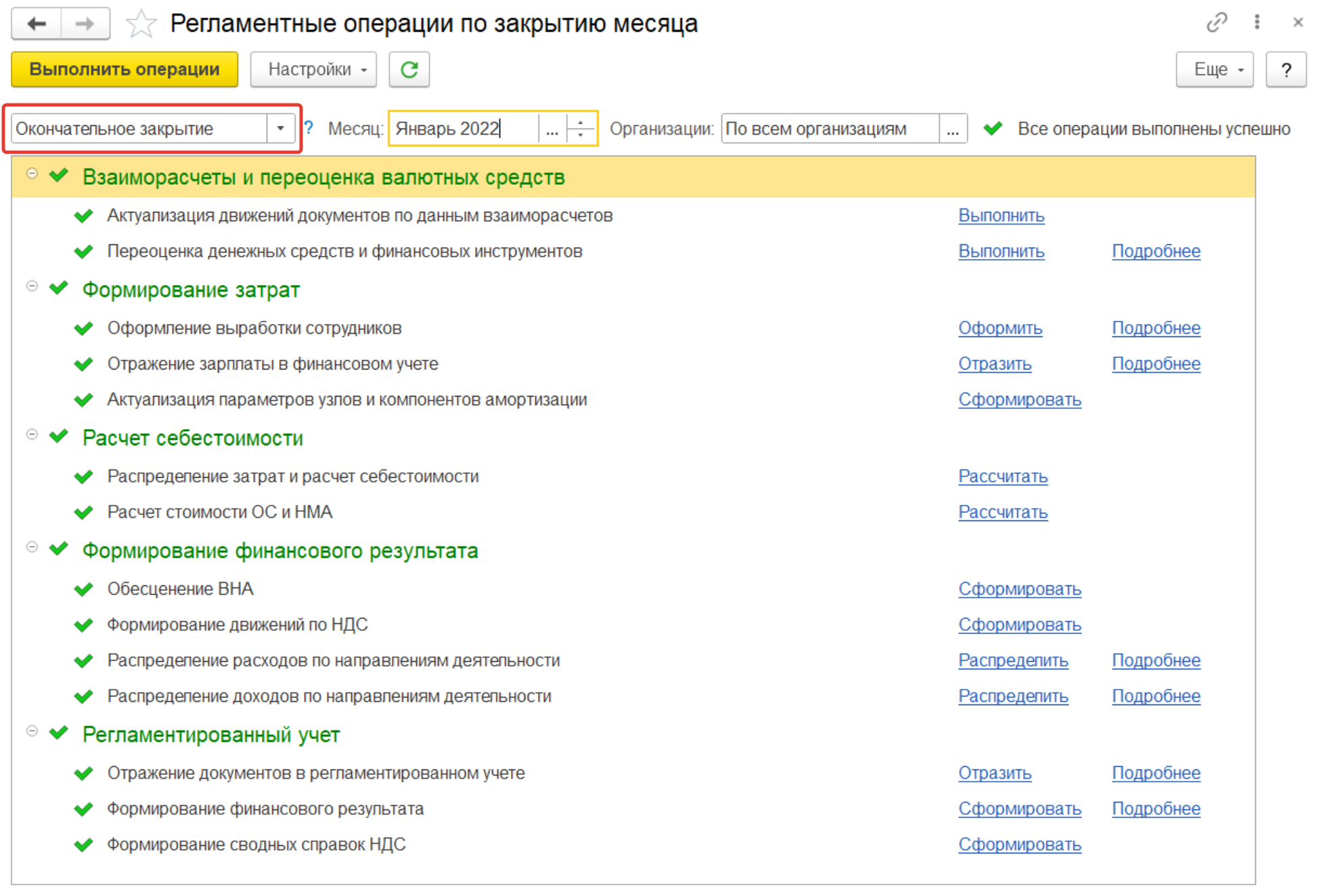This screenshot has height=896, width=1323.
Task: Click the month stepper up arrow
Action: (x=581, y=122)
